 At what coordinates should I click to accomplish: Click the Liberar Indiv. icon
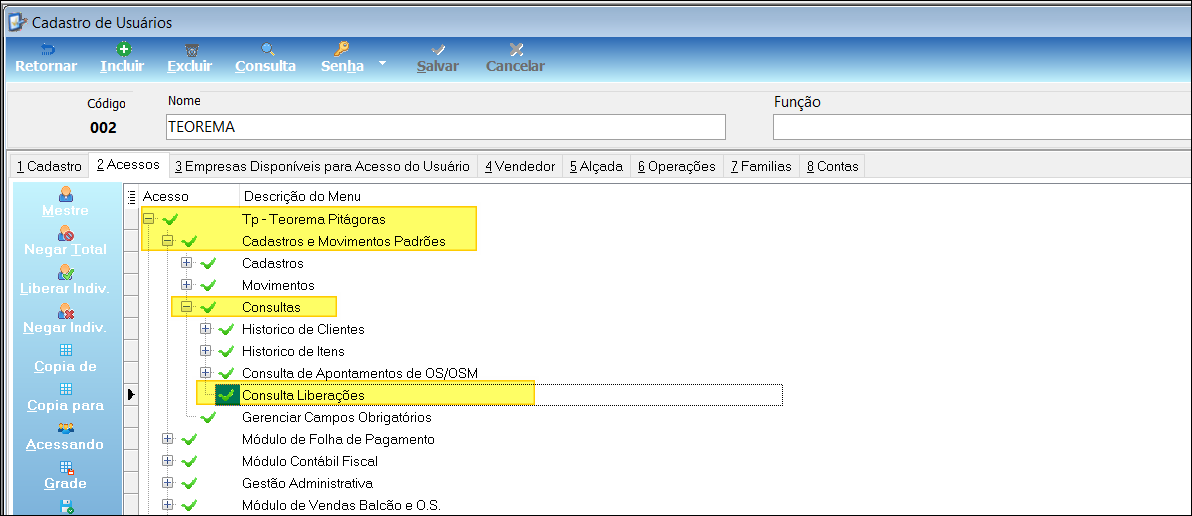(x=65, y=272)
